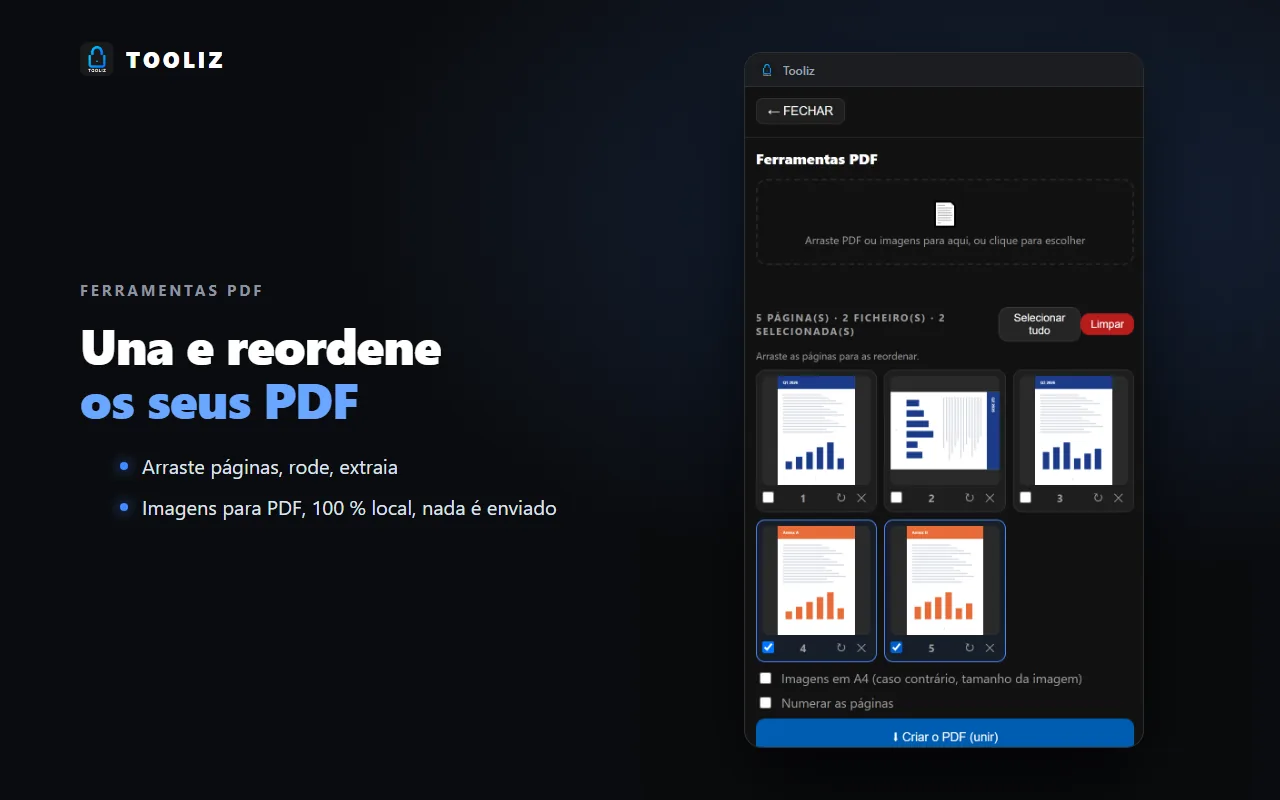Click 'Criar o PDF (unir)' button

click(945, 735)
